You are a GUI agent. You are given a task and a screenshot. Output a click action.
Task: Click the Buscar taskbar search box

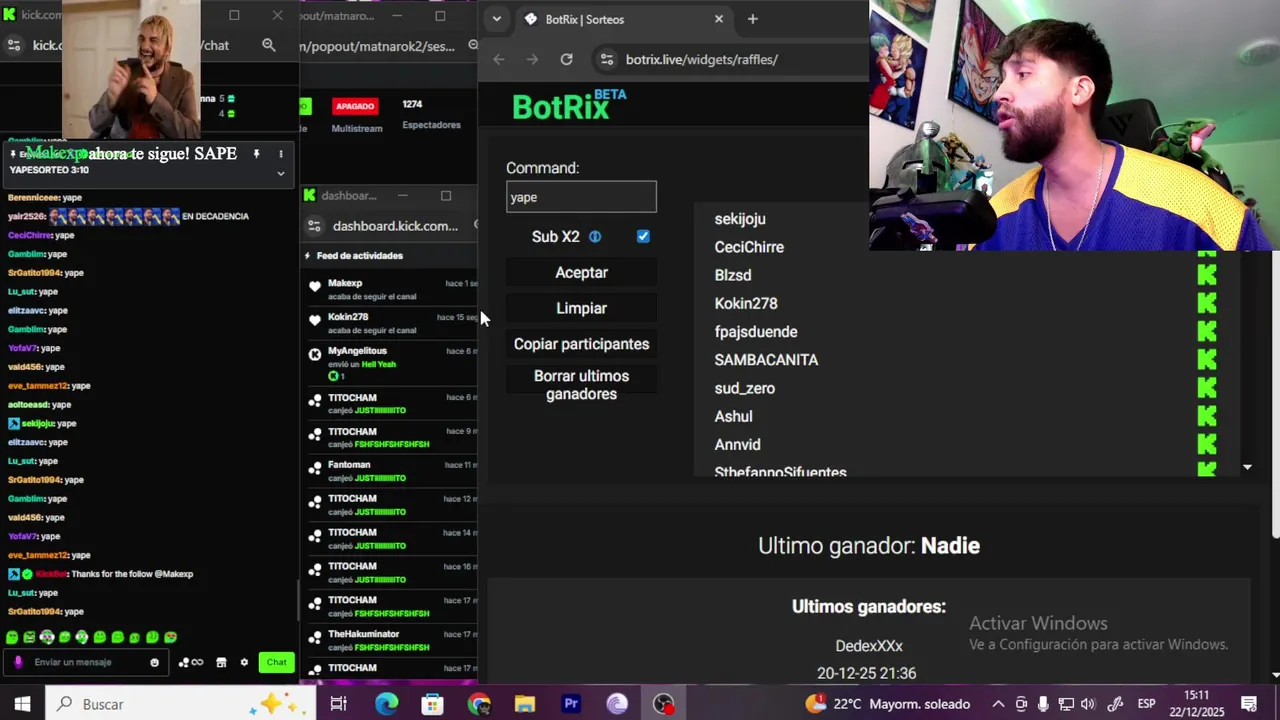point(182,704)
